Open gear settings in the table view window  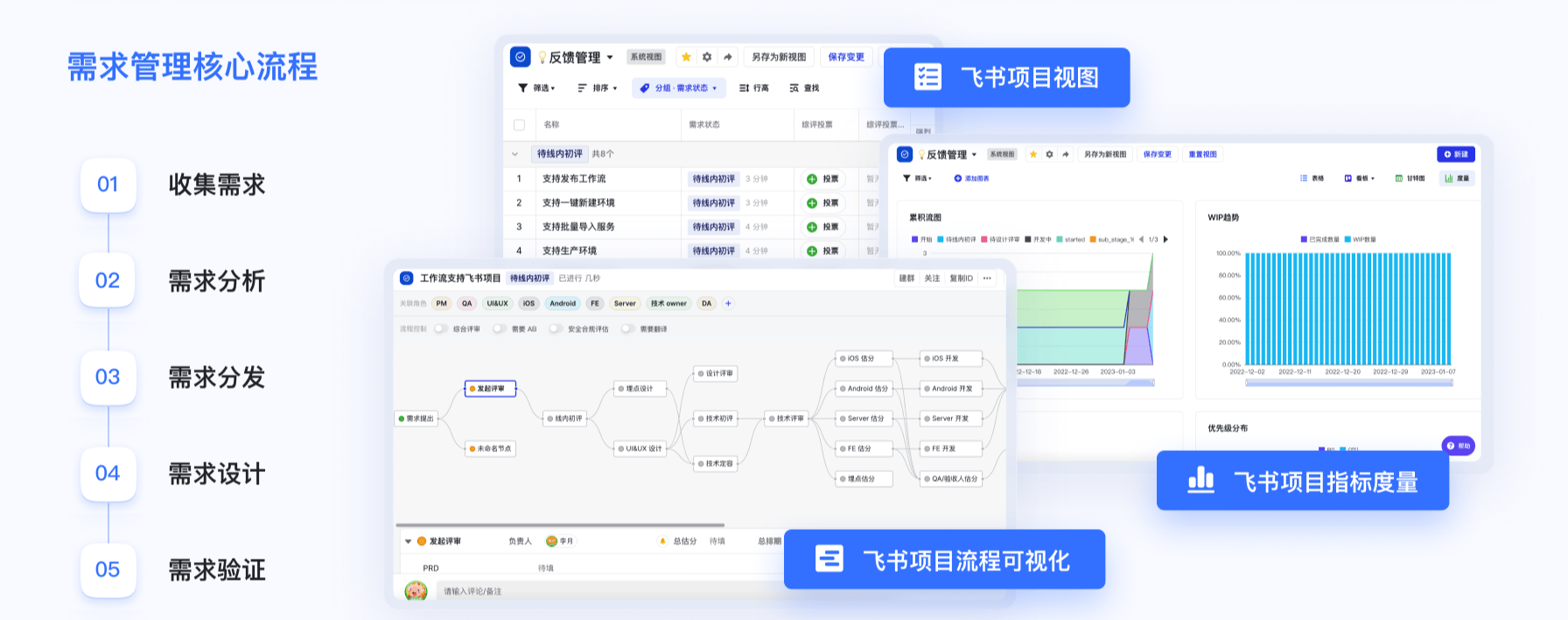pyautogui.click(x=707, y=57)
